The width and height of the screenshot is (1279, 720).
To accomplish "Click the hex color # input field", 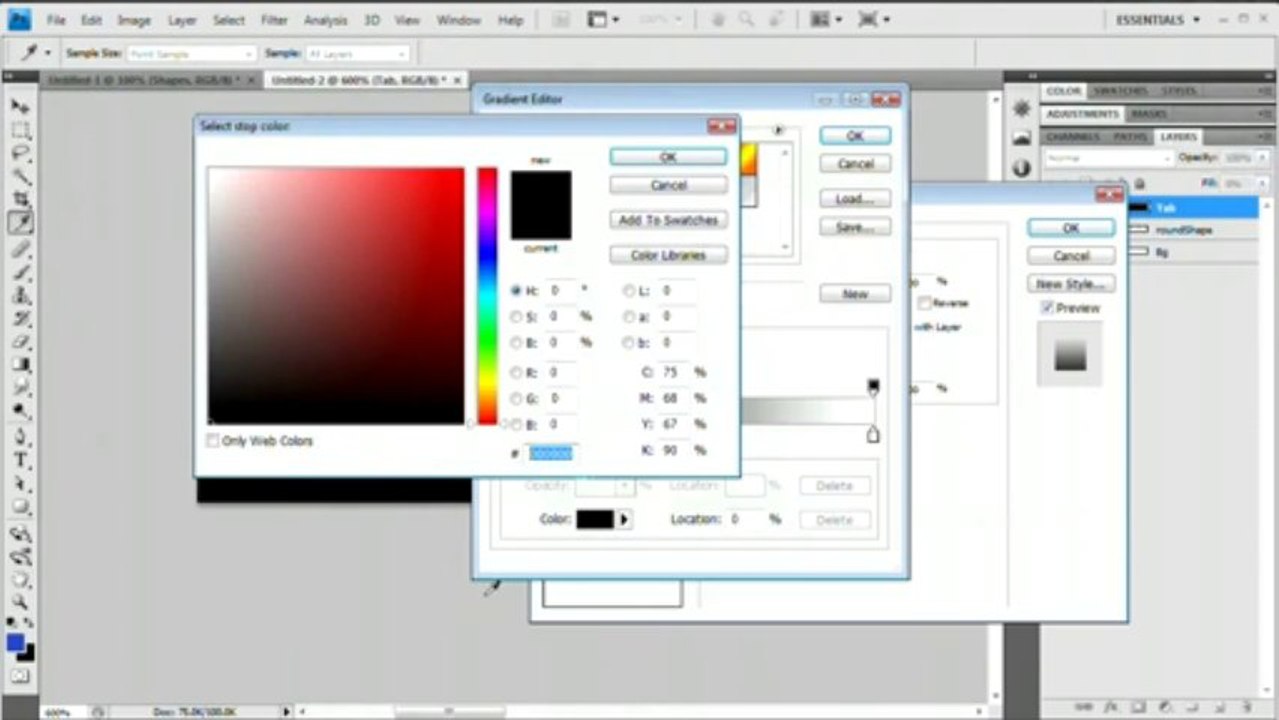I will pyautogui.click(x=551, y=453).
